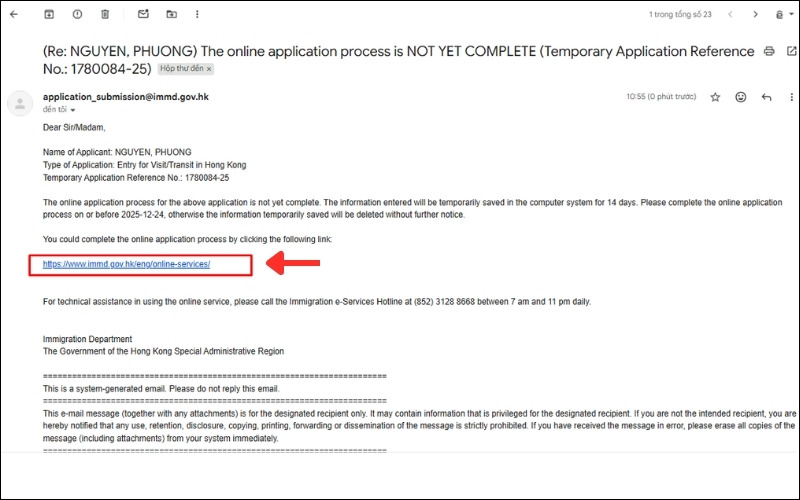The width and height of the screenshot is (800, 500).
Task: Open the immd.gov.hk online-services link
Action: point(127,264)
